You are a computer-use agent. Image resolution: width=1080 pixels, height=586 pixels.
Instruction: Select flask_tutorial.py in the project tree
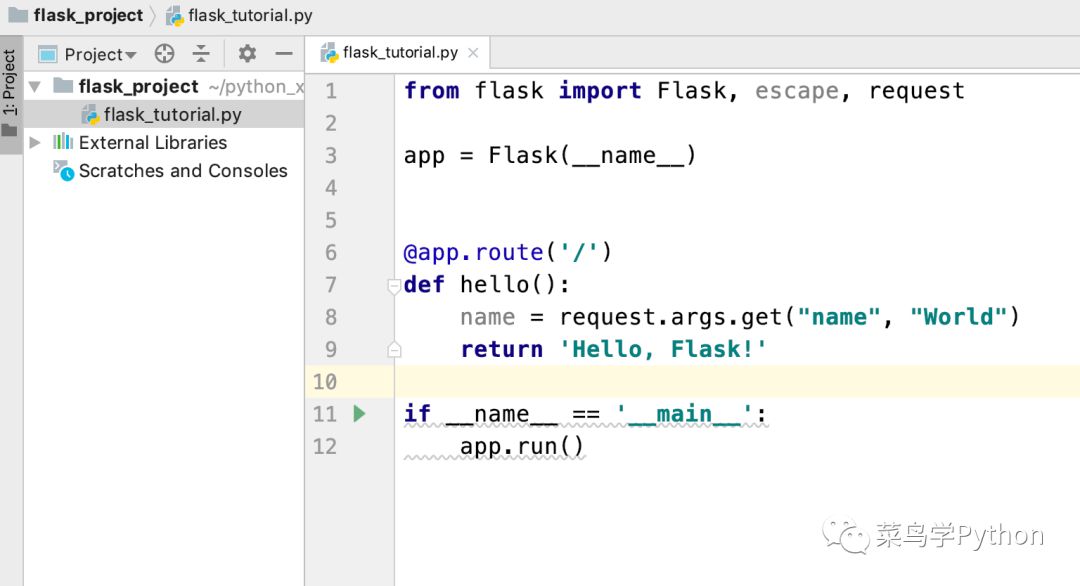[x=172, y=115]
